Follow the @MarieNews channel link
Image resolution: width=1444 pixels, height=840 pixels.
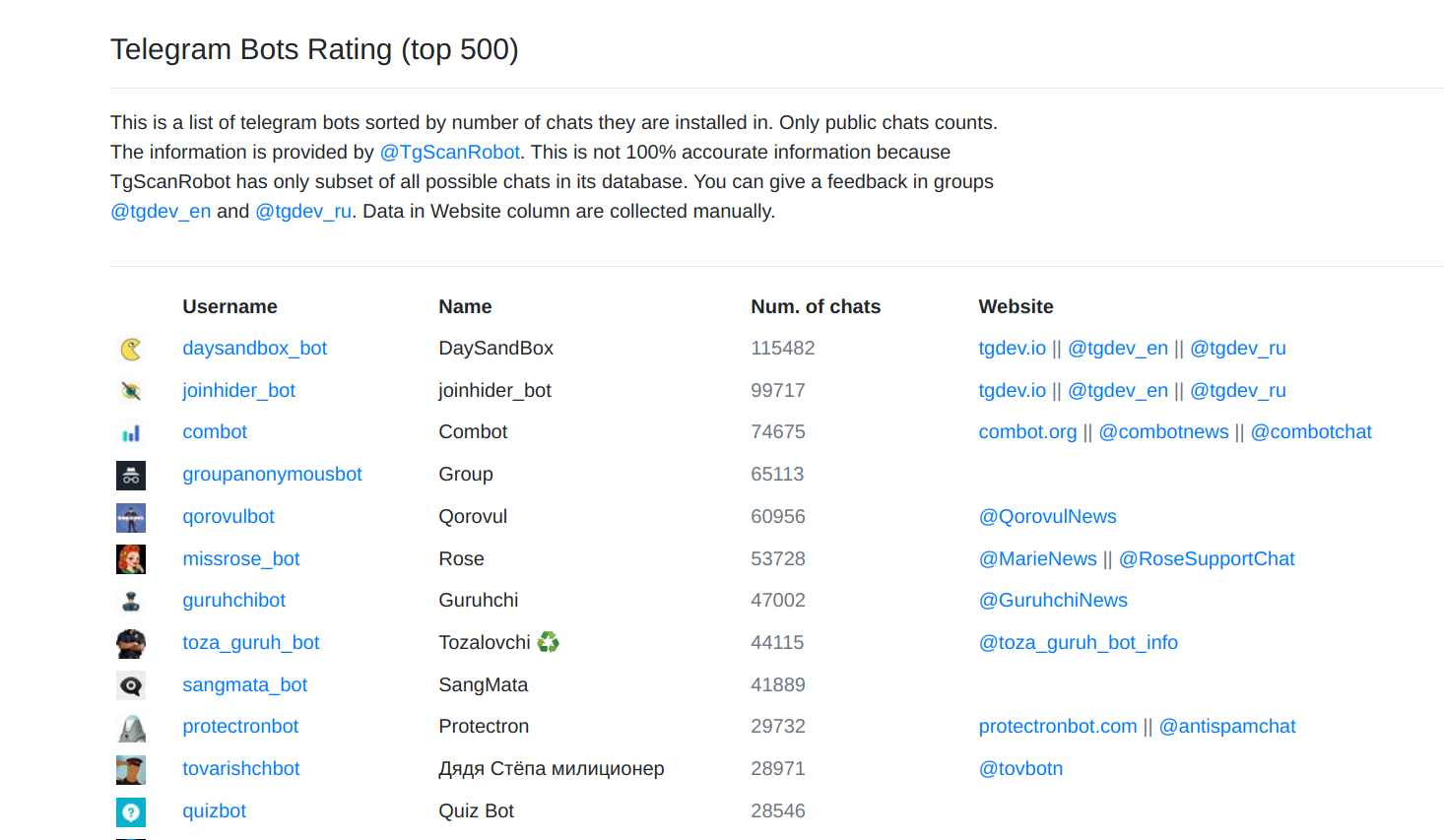(1037, 558)
